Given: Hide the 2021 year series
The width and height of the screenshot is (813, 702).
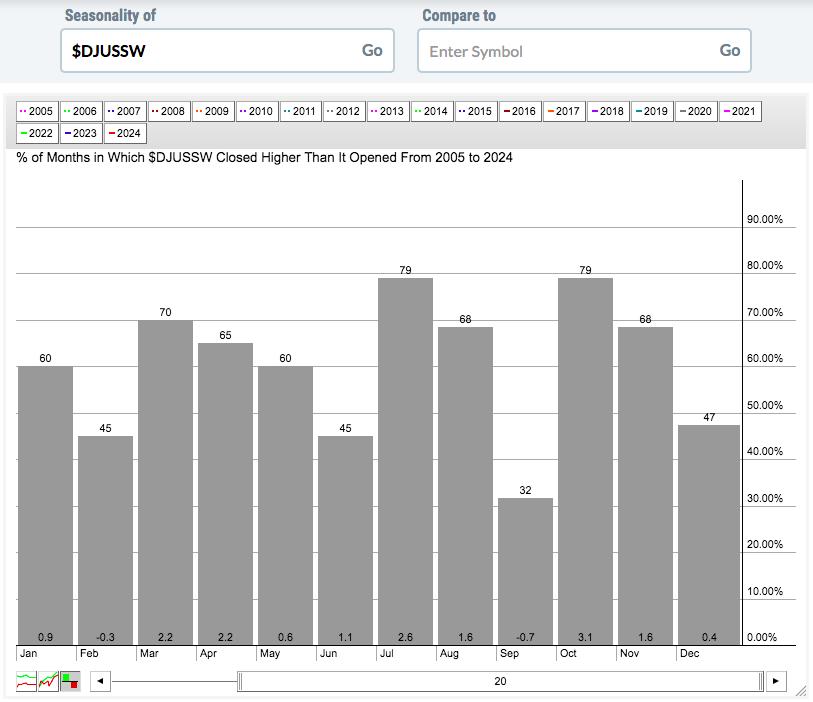Looking at the screenshot, I should click(x=738, y=111).
